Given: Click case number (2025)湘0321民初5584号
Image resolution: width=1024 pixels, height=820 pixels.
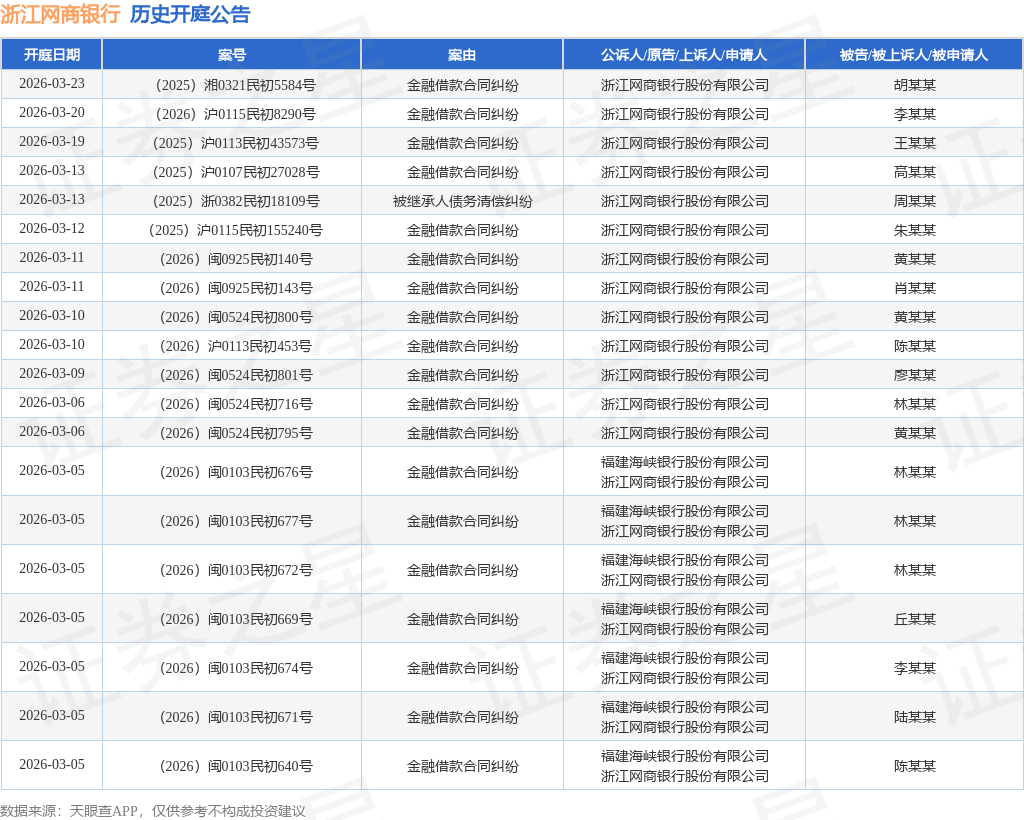Looking at the screenshot, I should 232,85.
